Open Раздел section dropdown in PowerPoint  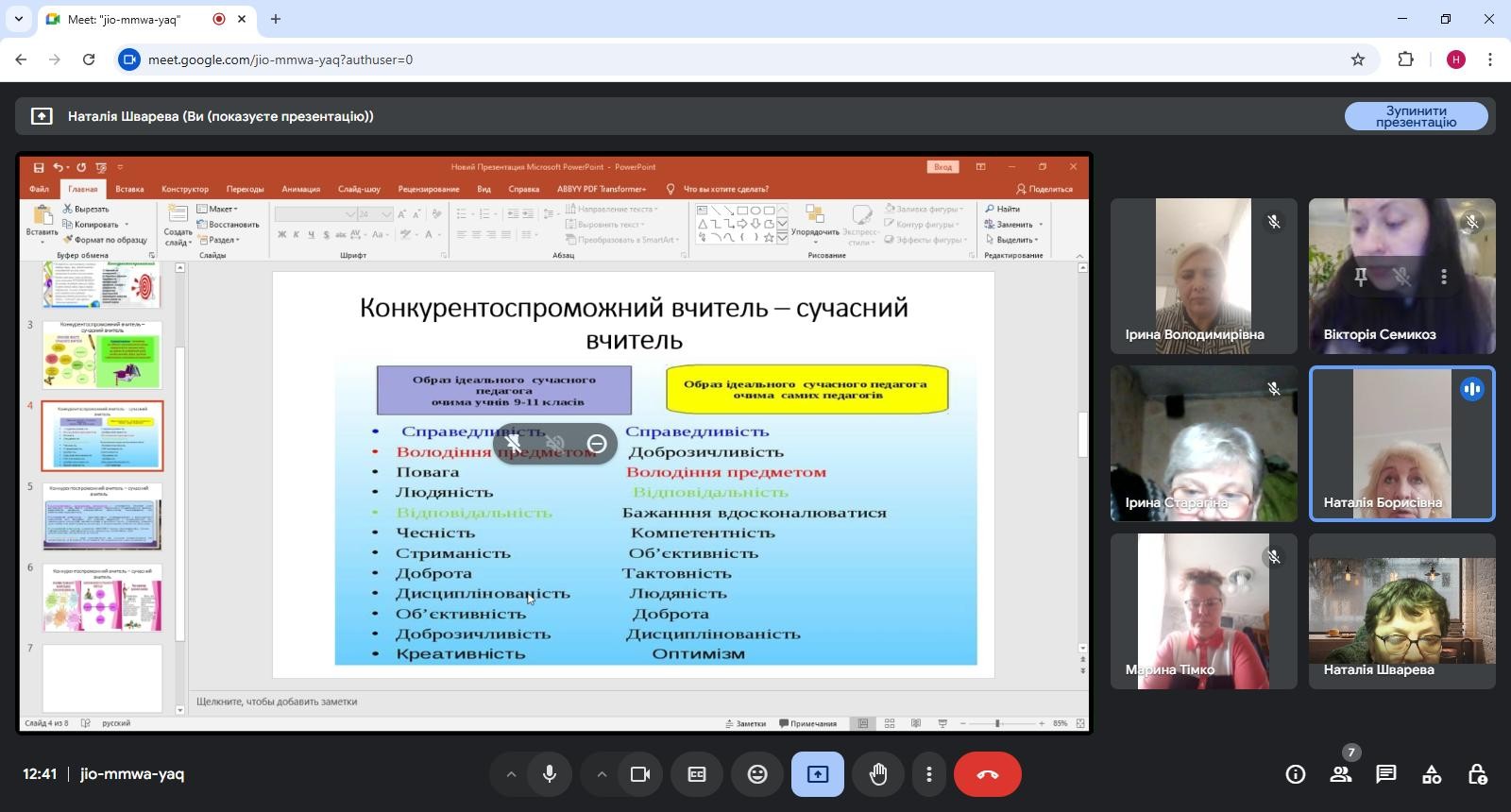218,240
